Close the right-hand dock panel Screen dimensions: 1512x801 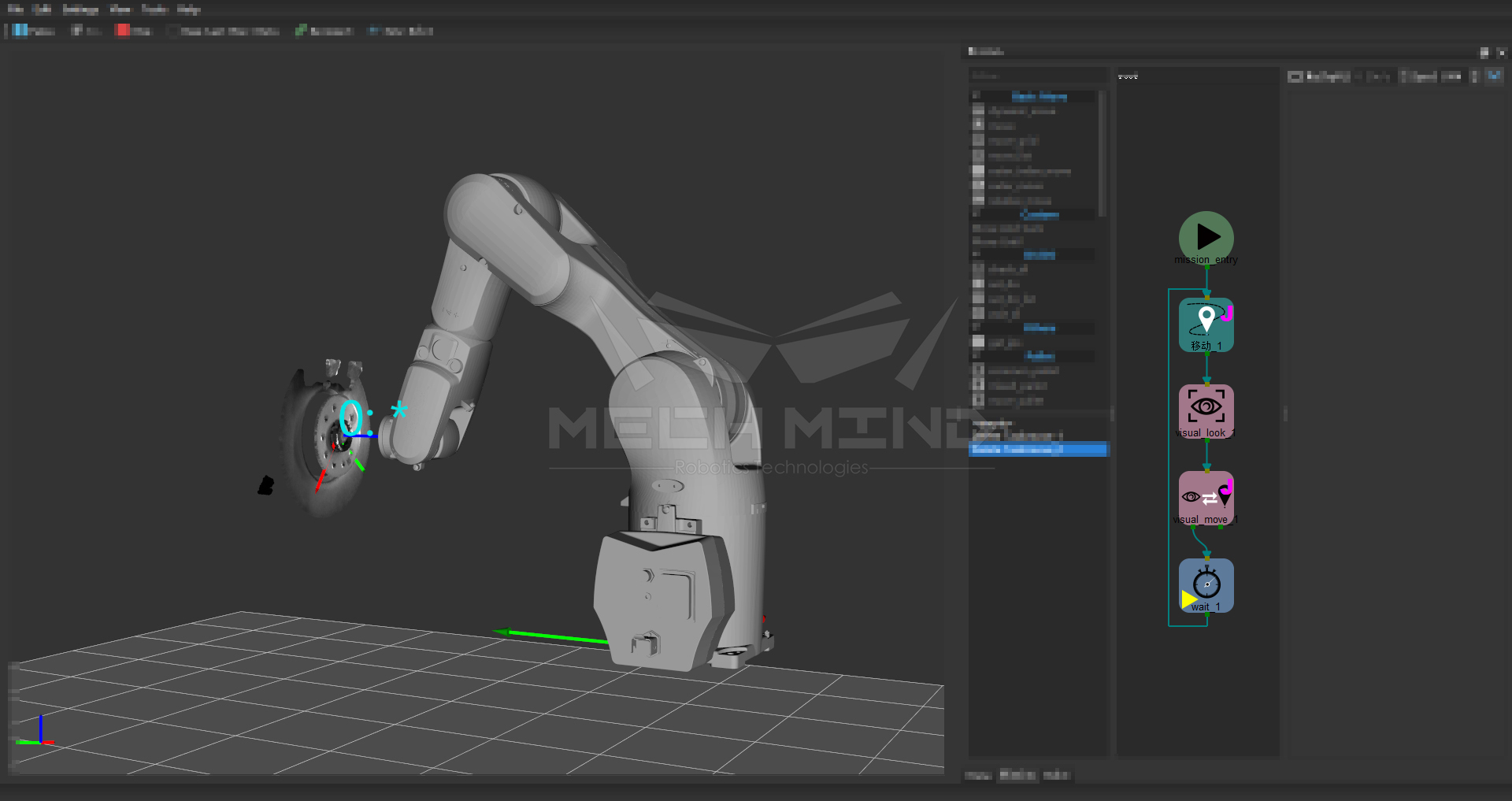1501,53
